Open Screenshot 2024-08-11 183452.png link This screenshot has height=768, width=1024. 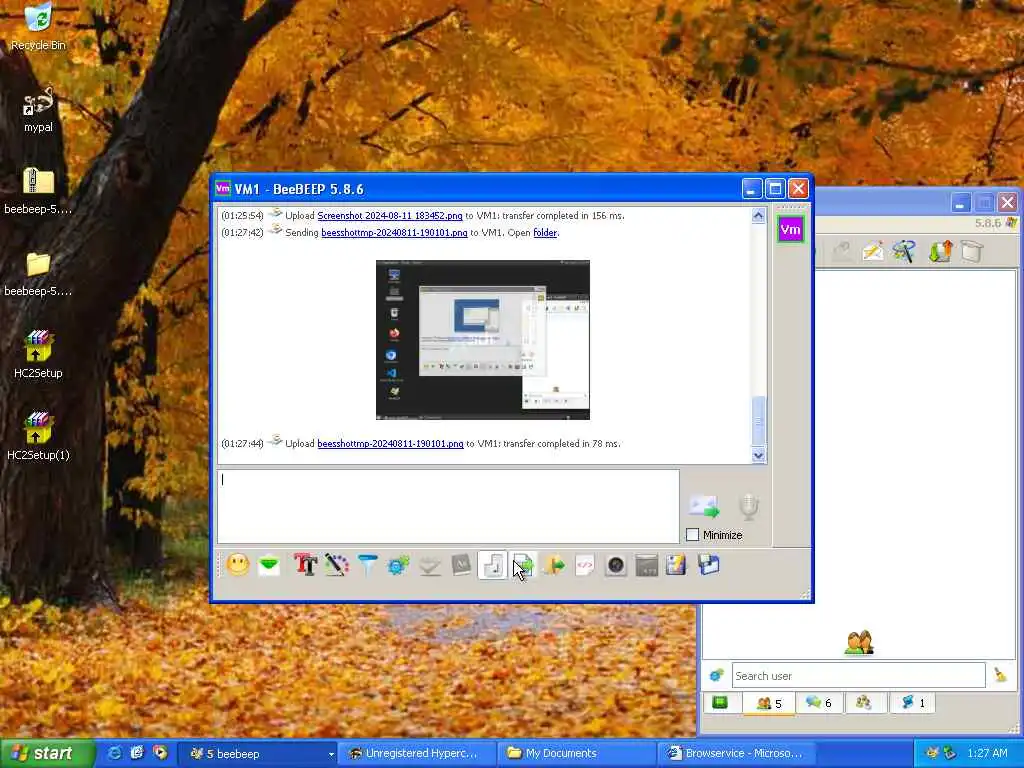[x=390, y=216]
